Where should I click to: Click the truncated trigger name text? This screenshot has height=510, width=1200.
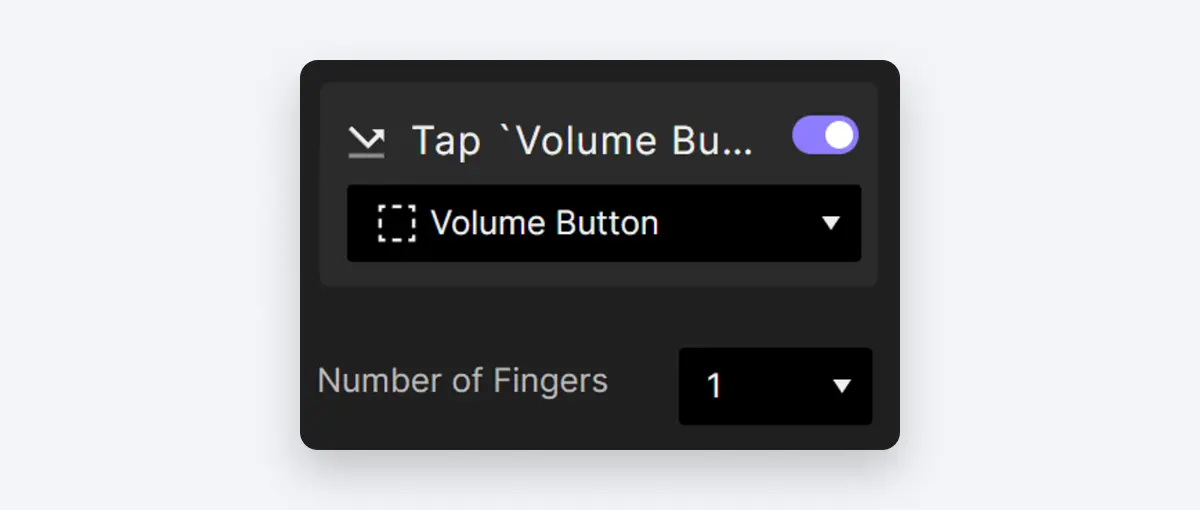tap(582, 141)
